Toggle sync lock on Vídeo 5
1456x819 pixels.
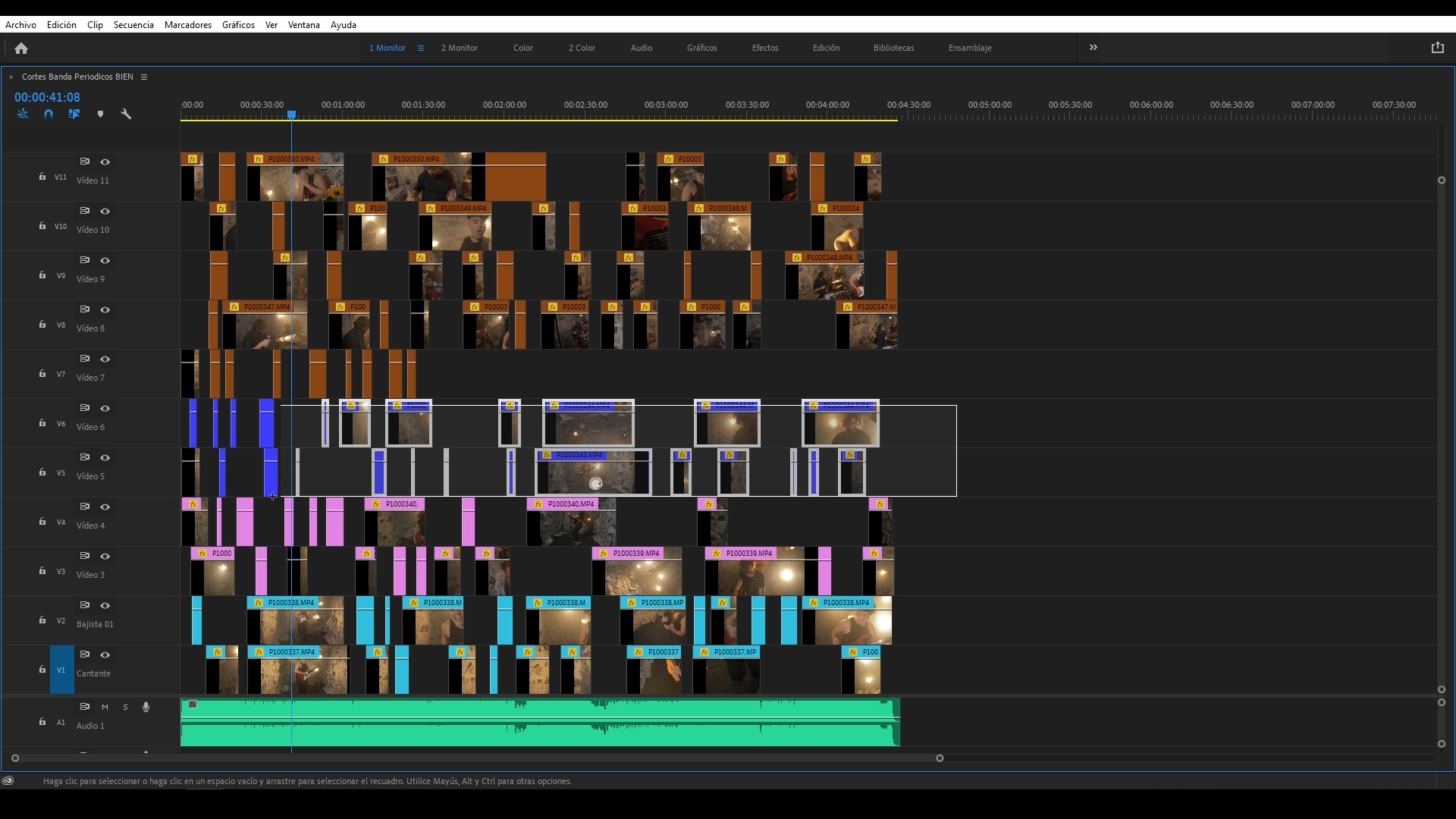click(x=85, y=457)
